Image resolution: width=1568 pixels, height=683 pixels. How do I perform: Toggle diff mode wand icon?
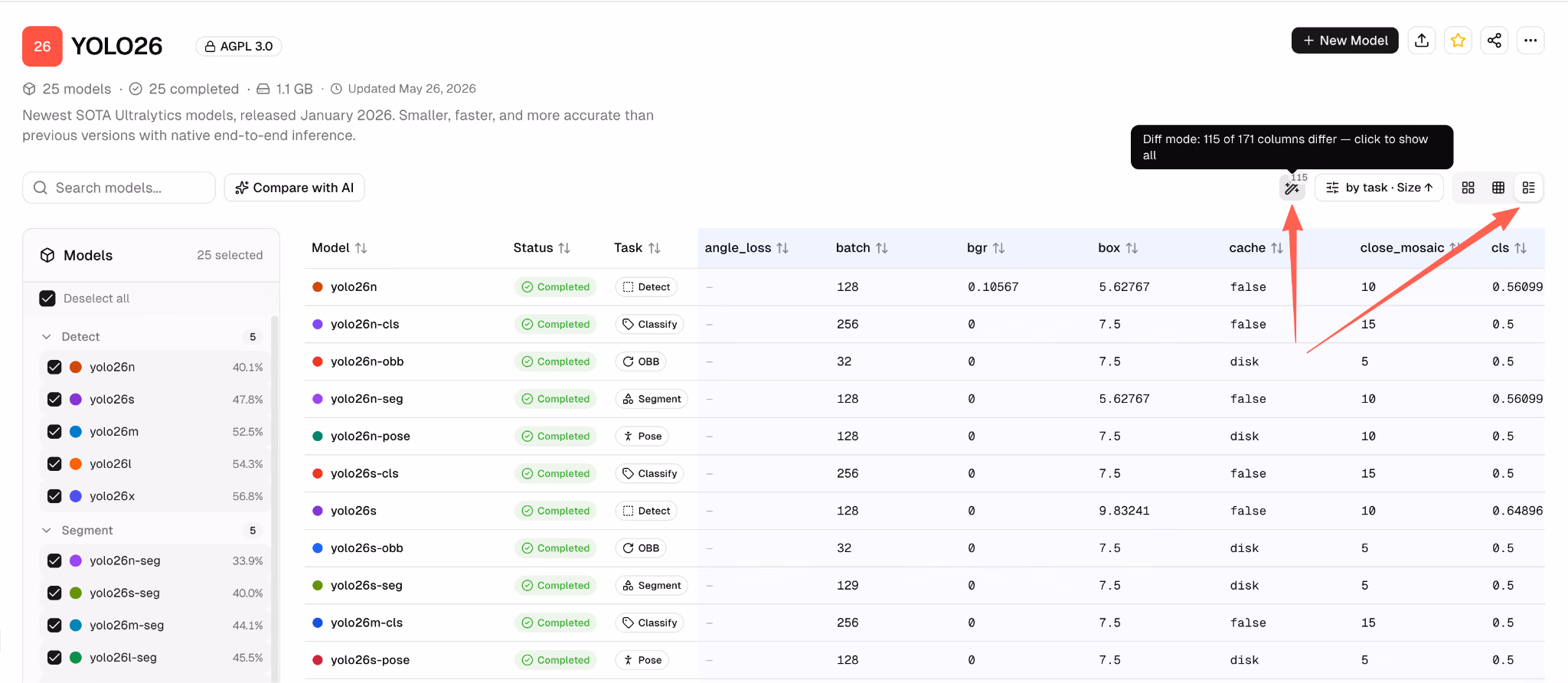click(1292, 188)
